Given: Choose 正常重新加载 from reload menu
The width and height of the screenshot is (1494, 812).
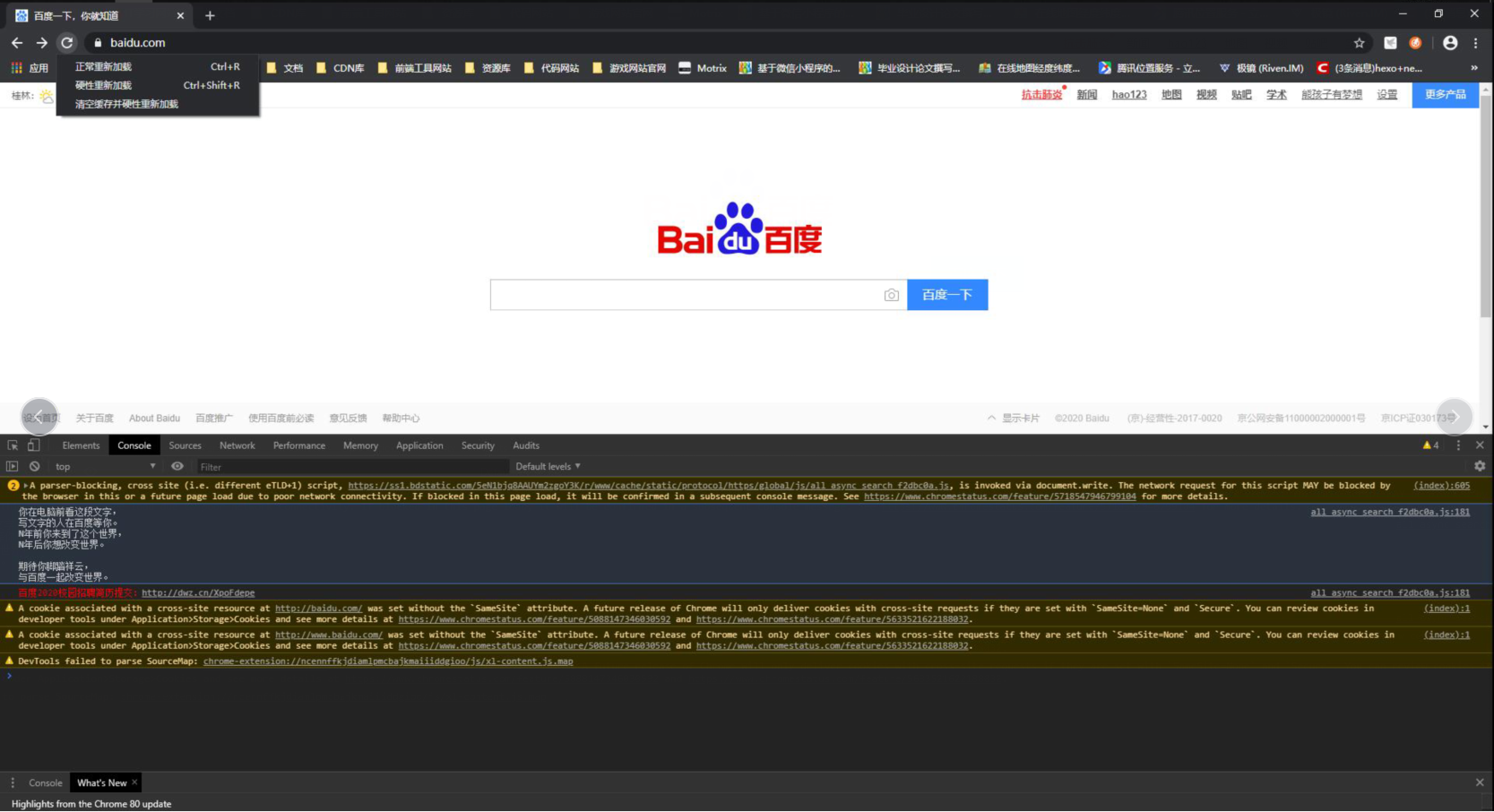Looking at the screenshot, I should [157, 66].
